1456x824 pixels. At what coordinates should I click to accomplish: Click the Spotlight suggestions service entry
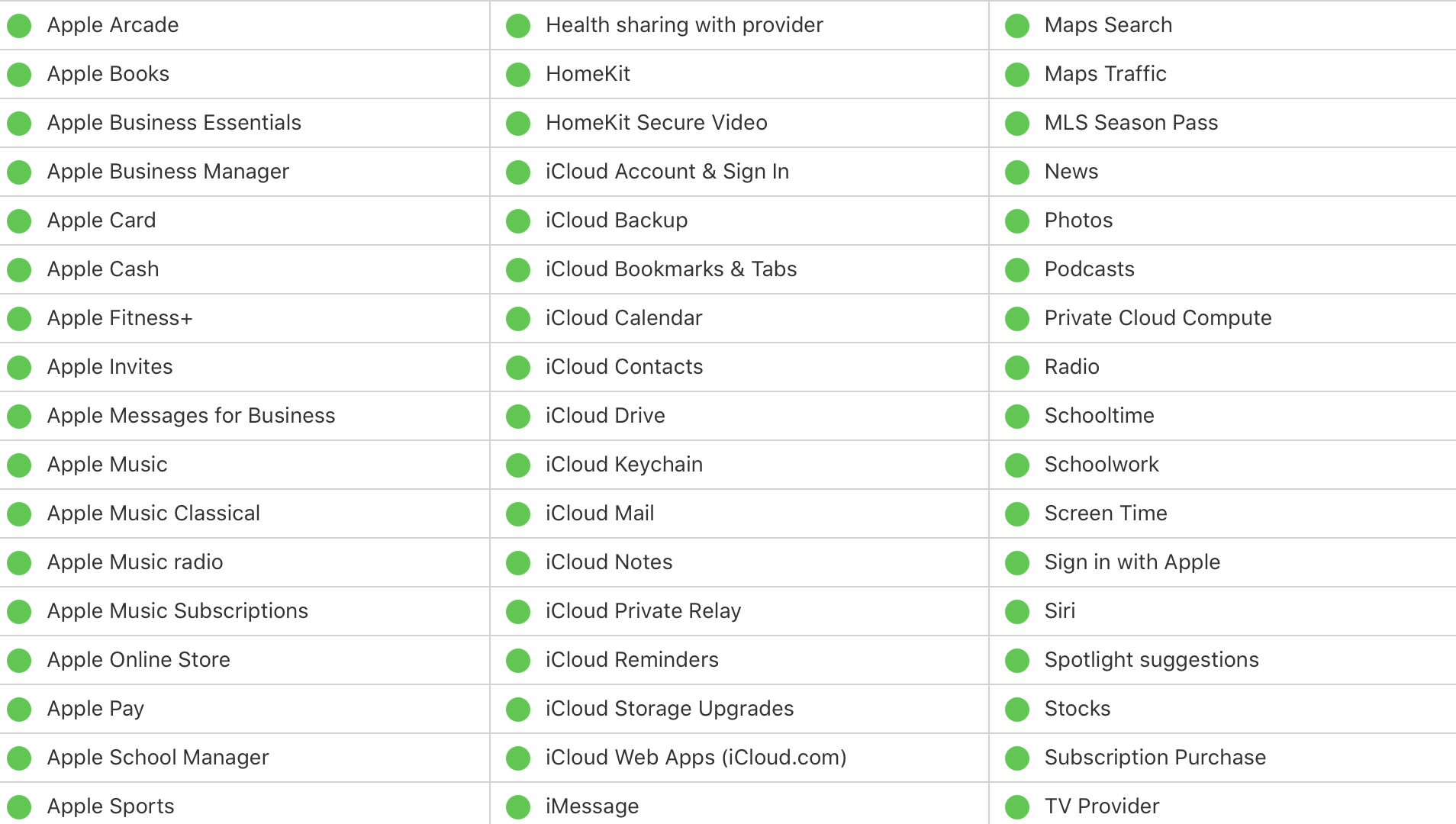[x=1151, y=660]
